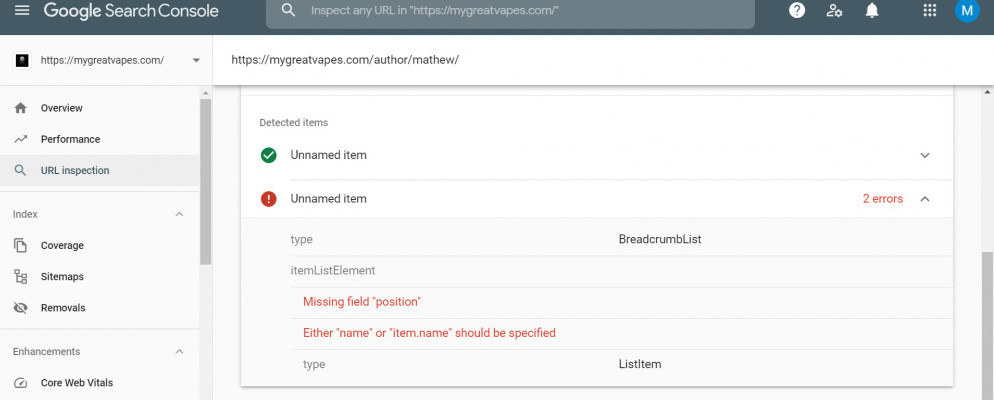Click the Detected items heading

tap(294, 123)
